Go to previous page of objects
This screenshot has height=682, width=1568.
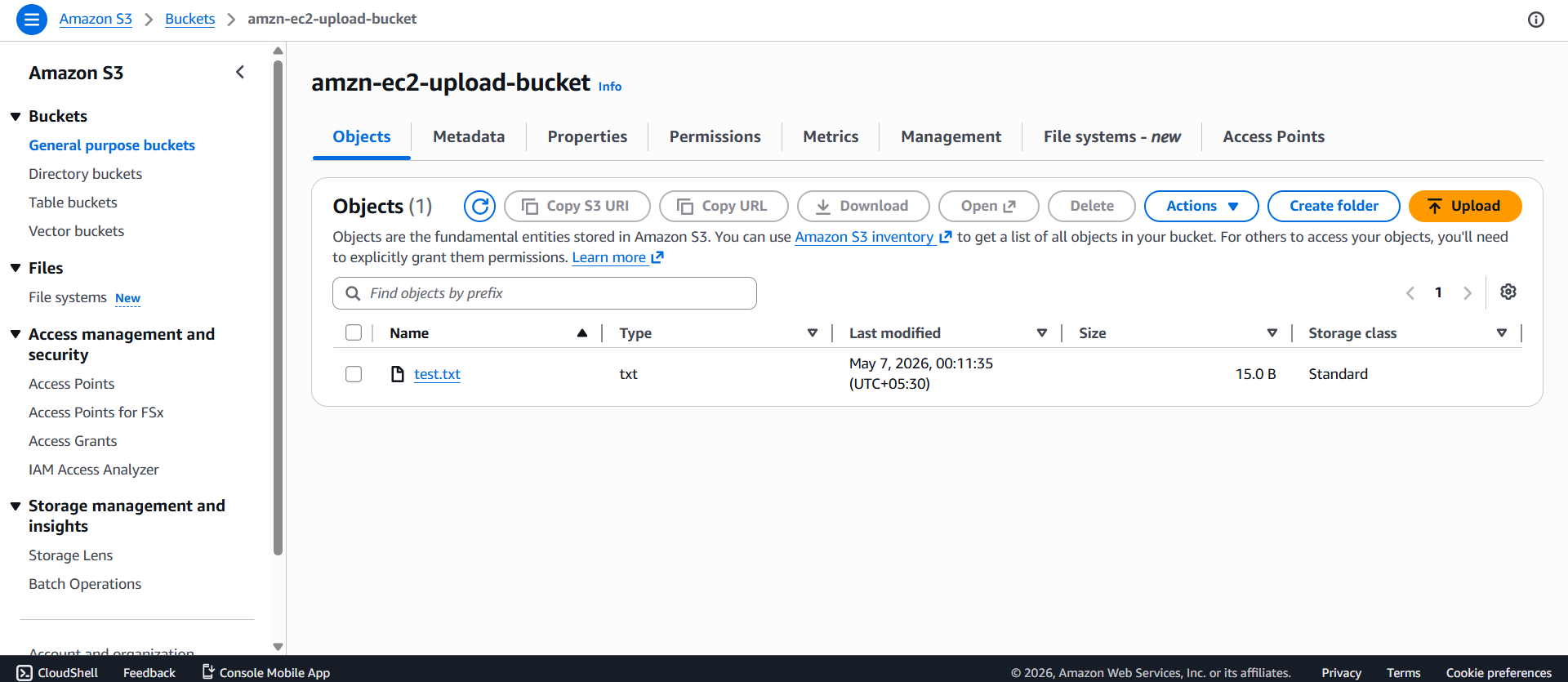1410,293
